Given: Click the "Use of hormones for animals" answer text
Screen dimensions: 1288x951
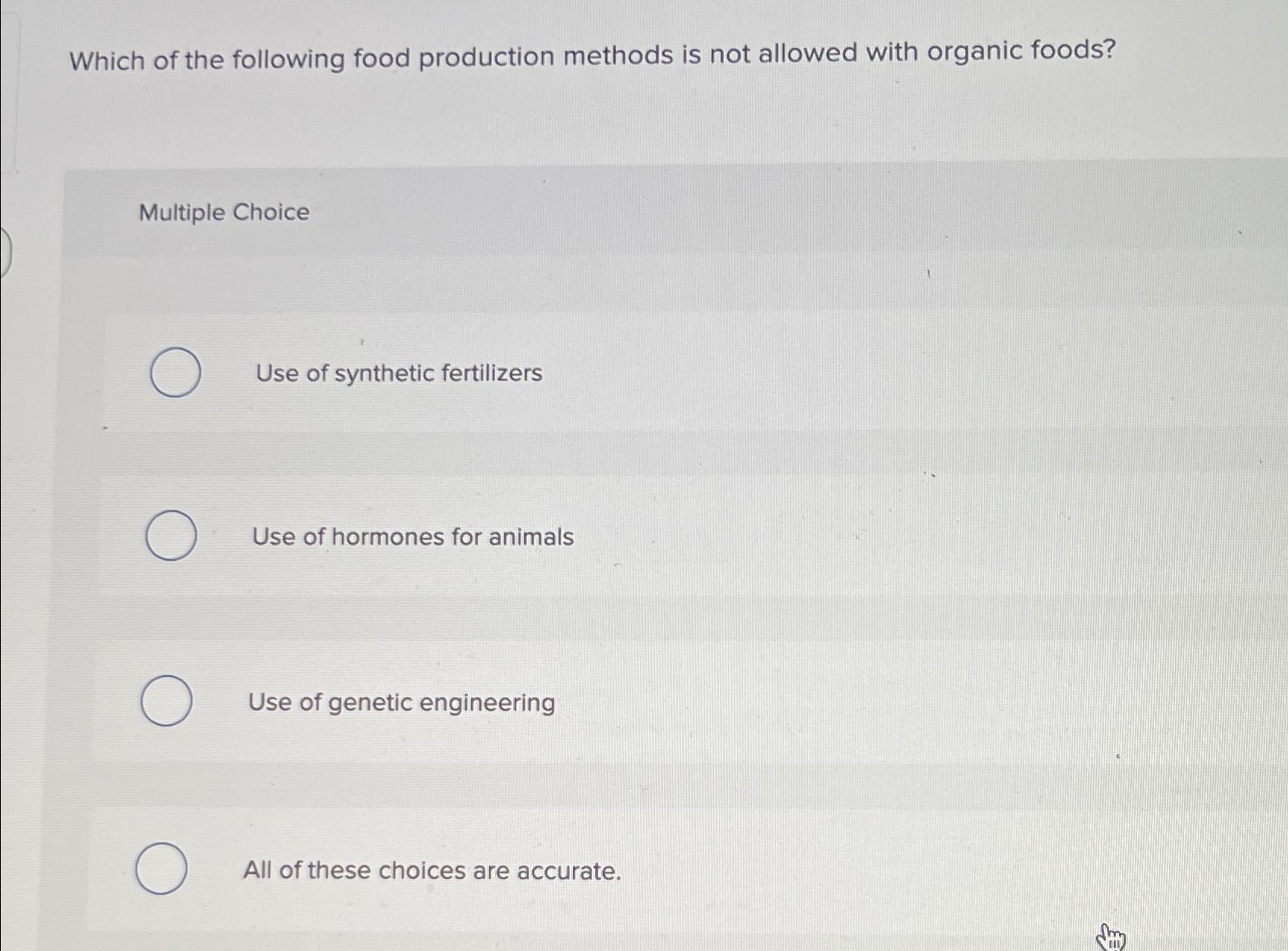Looking at the screenshot, I should [414, 537].
